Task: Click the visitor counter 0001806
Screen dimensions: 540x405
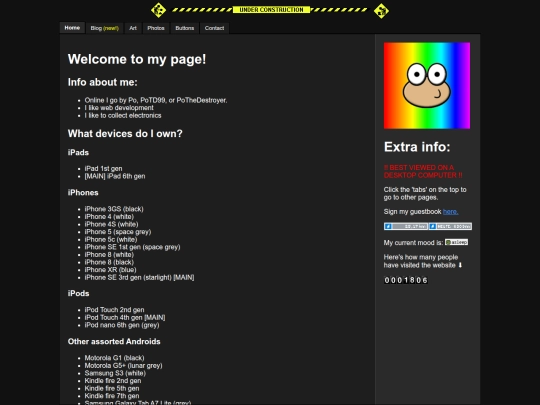Action: click(x=406, y=280)
